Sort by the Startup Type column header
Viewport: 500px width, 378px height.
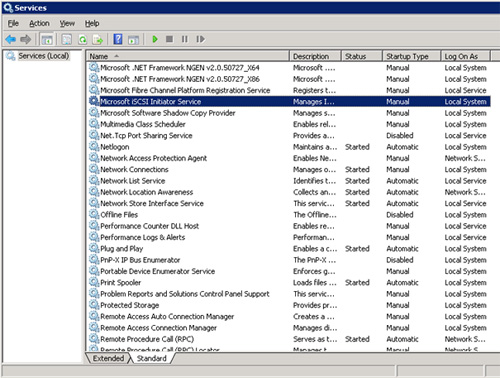click(412, 56)
